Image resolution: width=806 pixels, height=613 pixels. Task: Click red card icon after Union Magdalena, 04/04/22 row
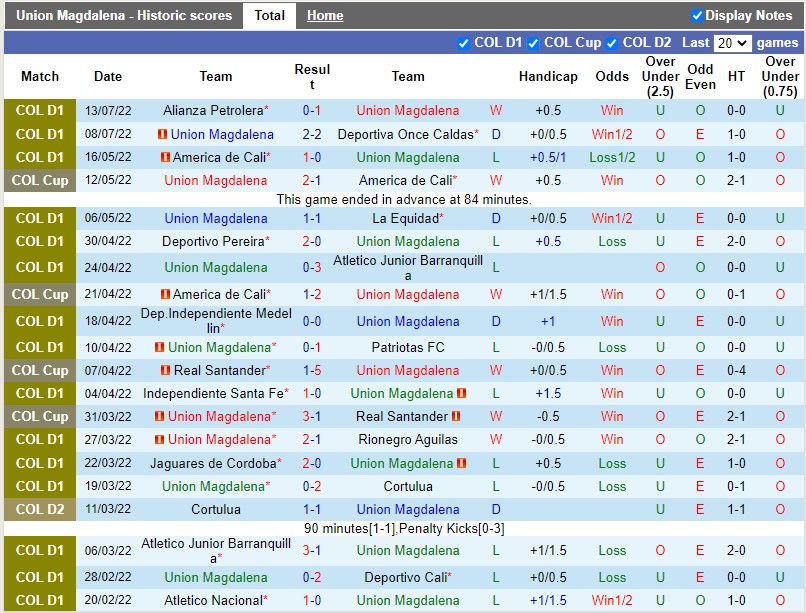(x=461, y=394)
